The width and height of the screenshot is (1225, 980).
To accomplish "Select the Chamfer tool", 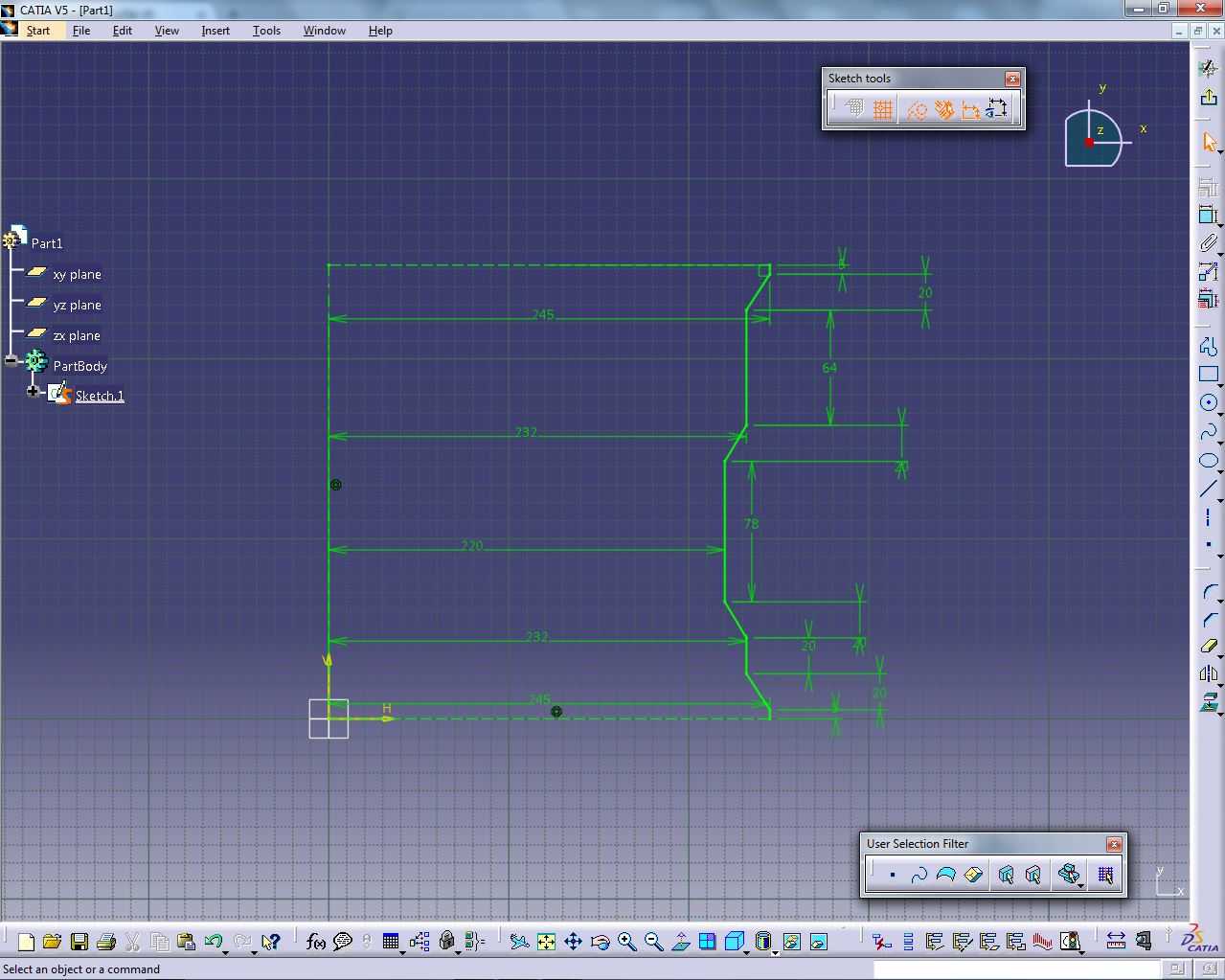I will point(1209,620).
